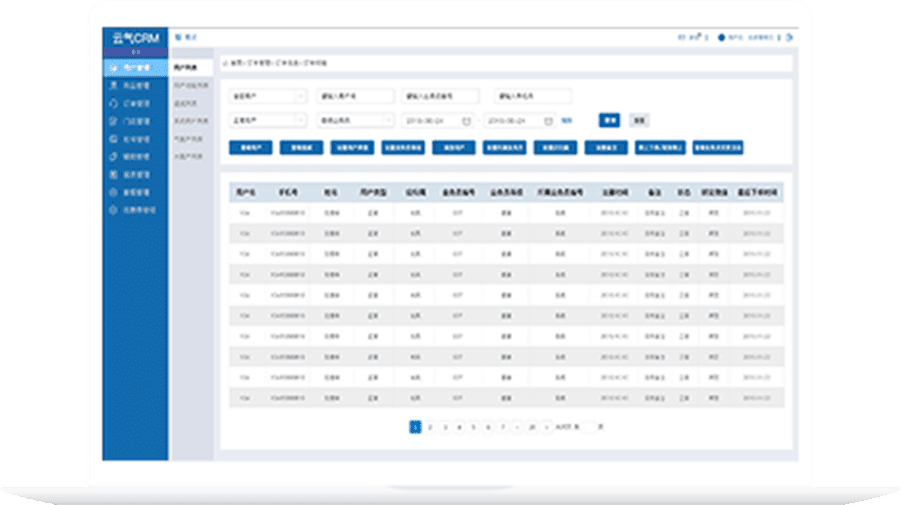Click the user avatar circle in top bar
The height and width of the screenshot is (505, 901).
pos(721,37)
